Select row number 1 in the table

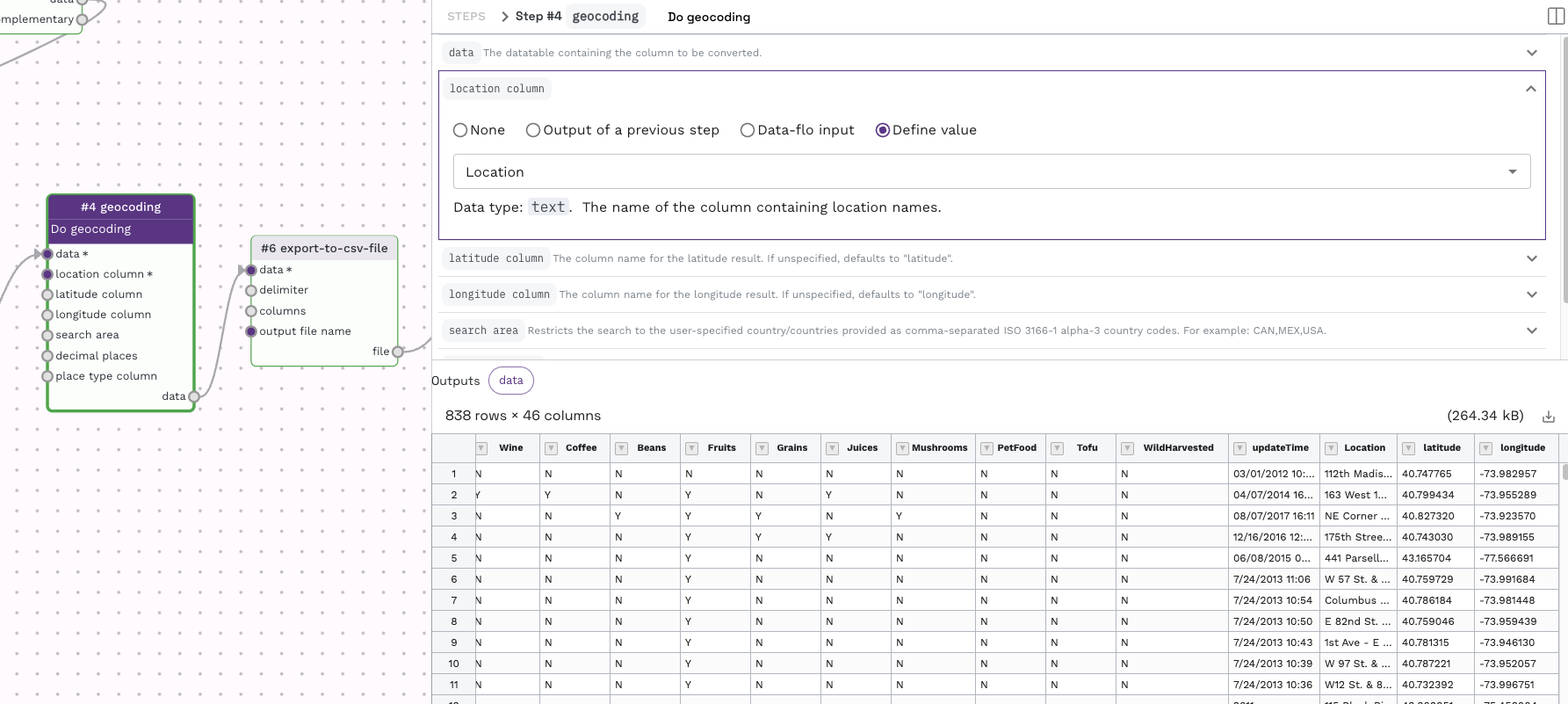453,474
